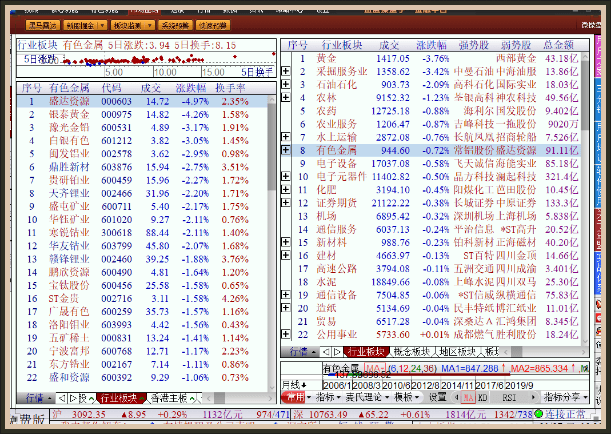Open the 常用 indicator menu
The image size is (611, 434).
coord(295,397)
